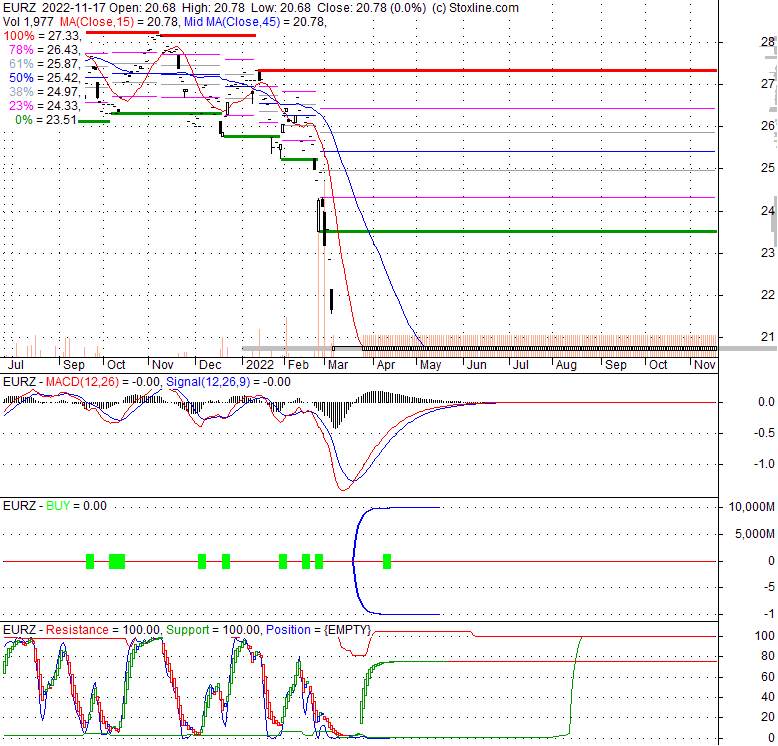Select the Feb month label on time axis
The height and width of the screenshot is (746, 778).
coord(299,365)
